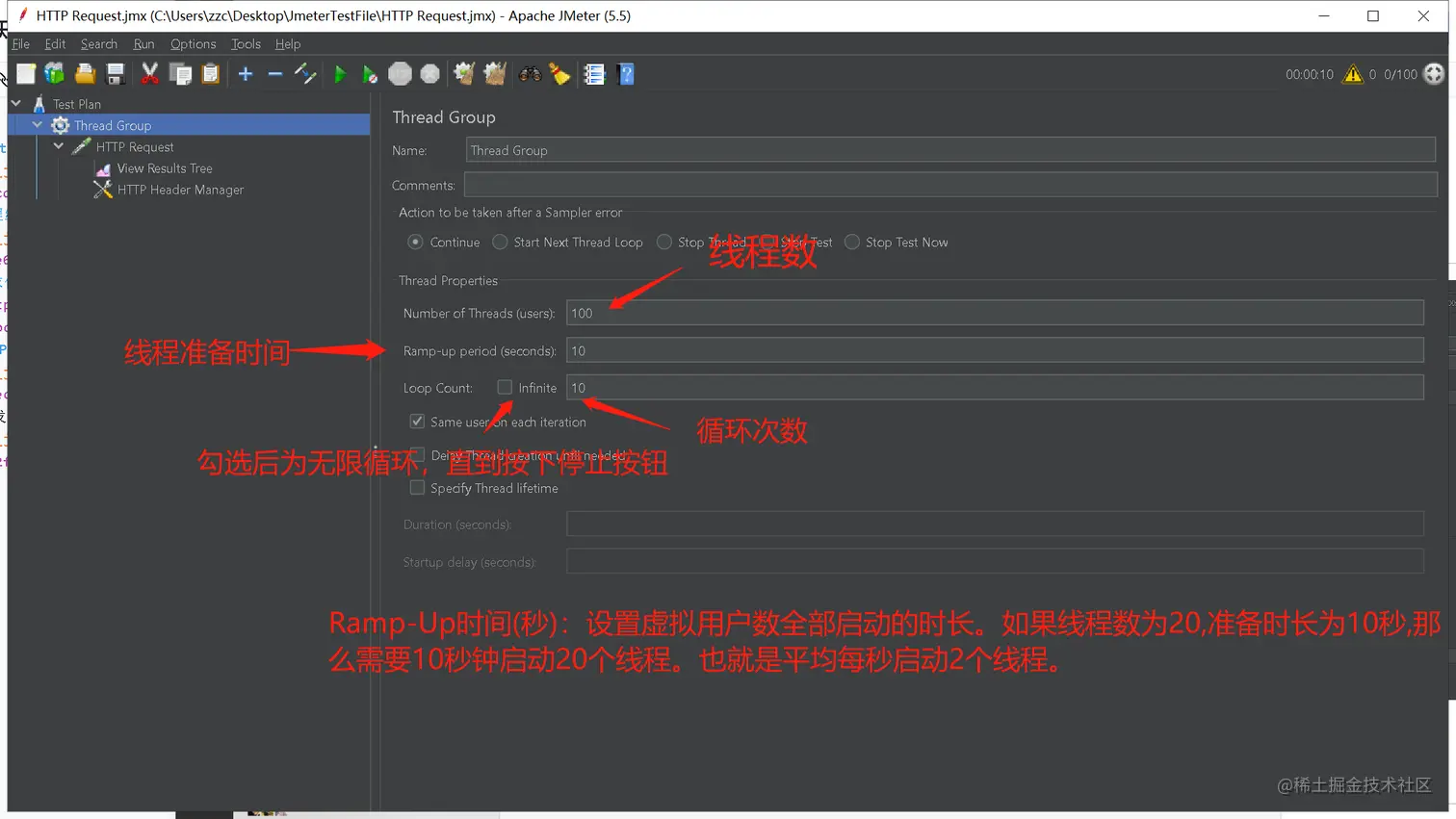
Task: Minimize the JMeter window
Action: click(1324, 15)
